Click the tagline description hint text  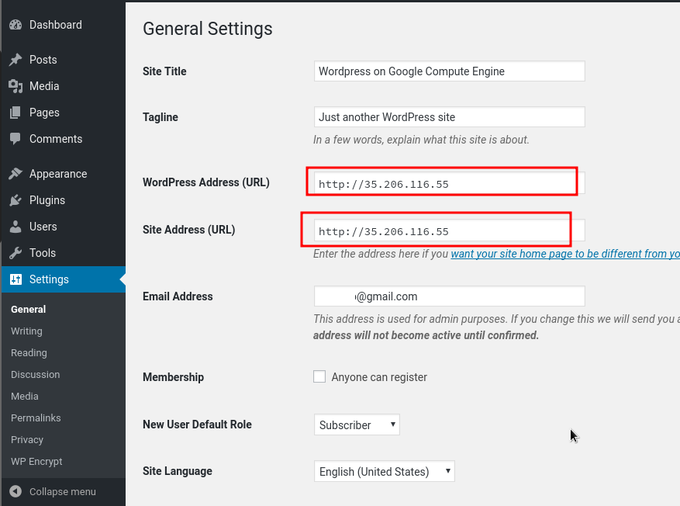pyautogui.click(x=421, y=140)
